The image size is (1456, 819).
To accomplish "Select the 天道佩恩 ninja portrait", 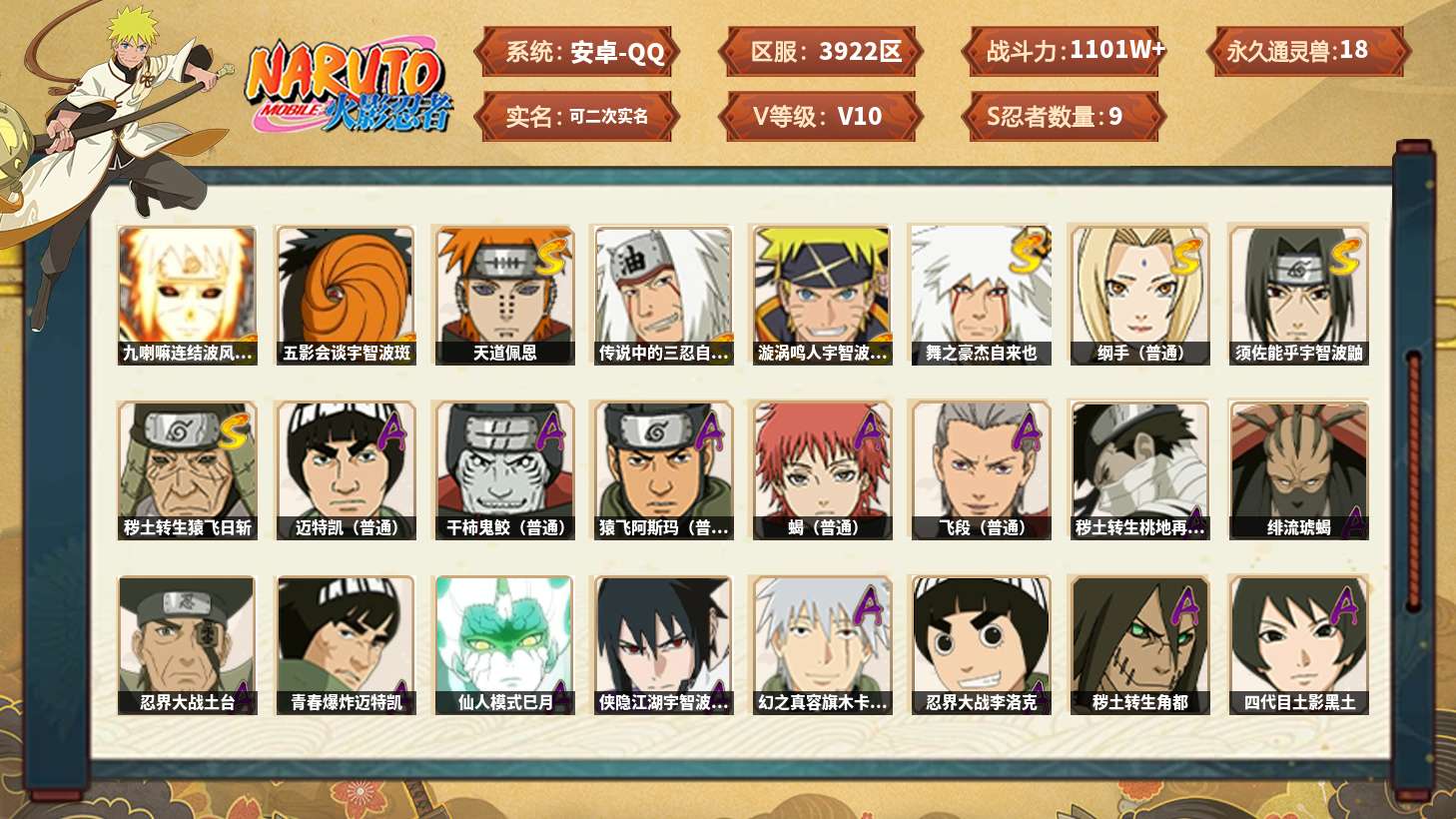I will (x=504, y=295).
